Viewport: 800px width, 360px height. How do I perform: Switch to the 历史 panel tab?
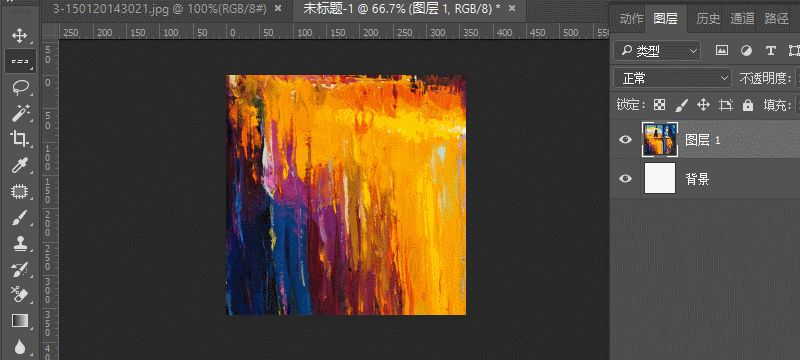pyautogui.click(x=708, y=19)
